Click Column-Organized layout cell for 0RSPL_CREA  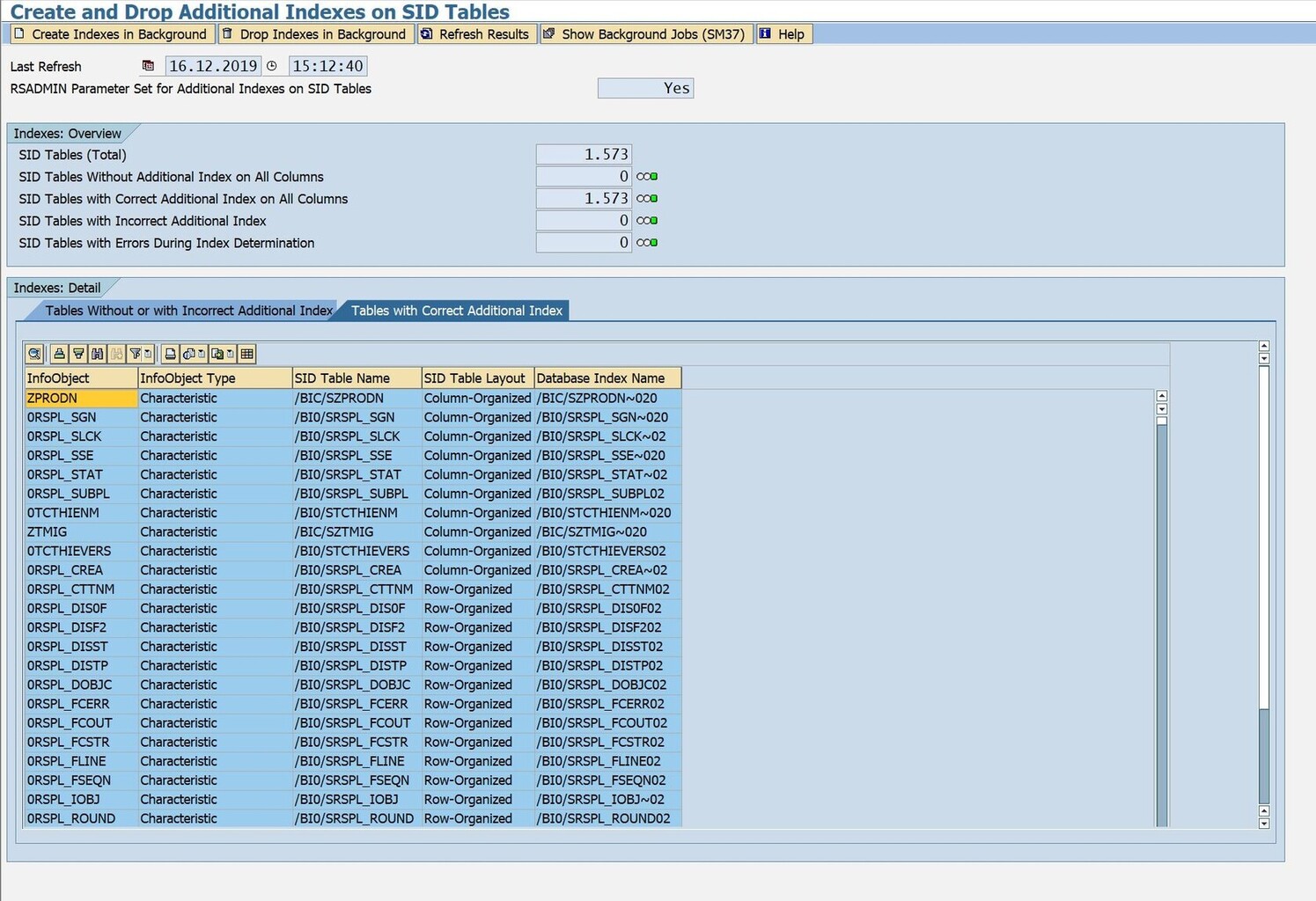(x=478, y=570)
